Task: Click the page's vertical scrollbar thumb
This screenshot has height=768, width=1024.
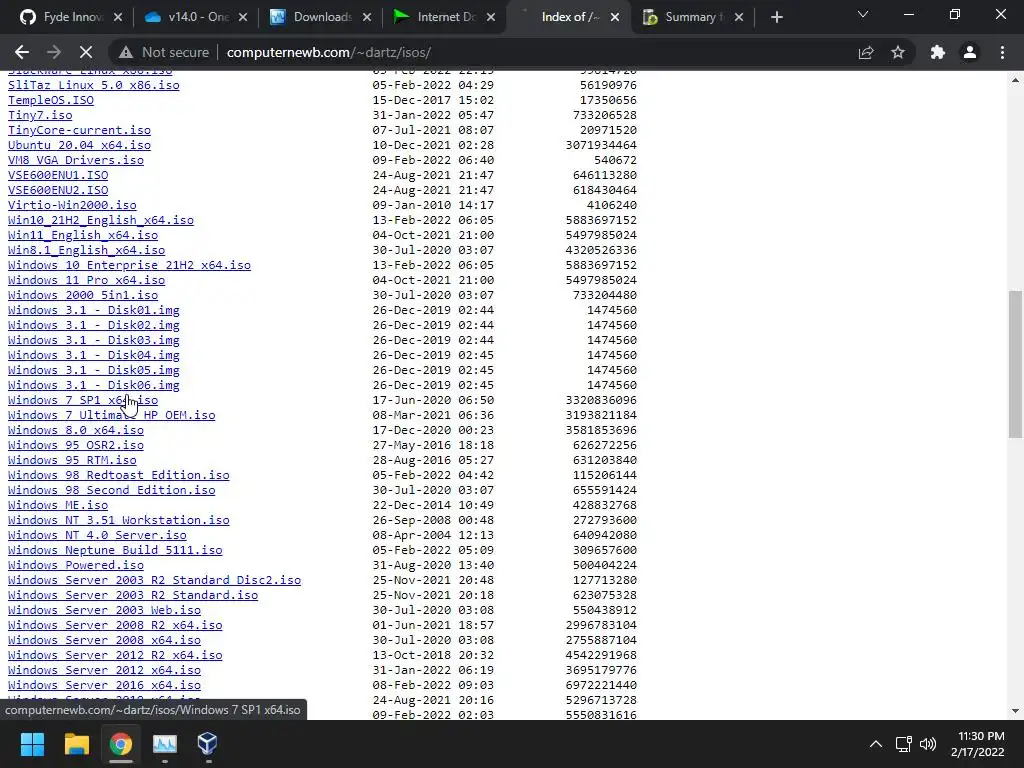Action: (1015, 364)
